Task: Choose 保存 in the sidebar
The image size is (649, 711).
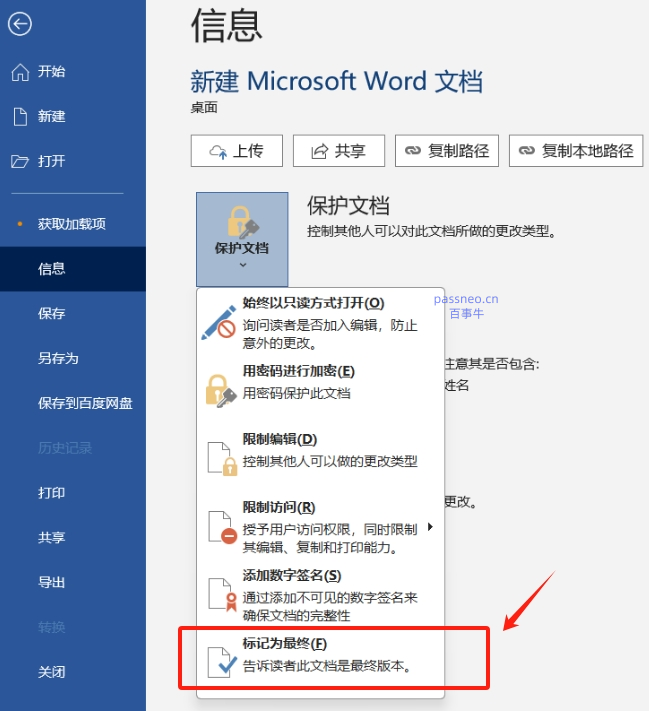Action: pos(73,313)
